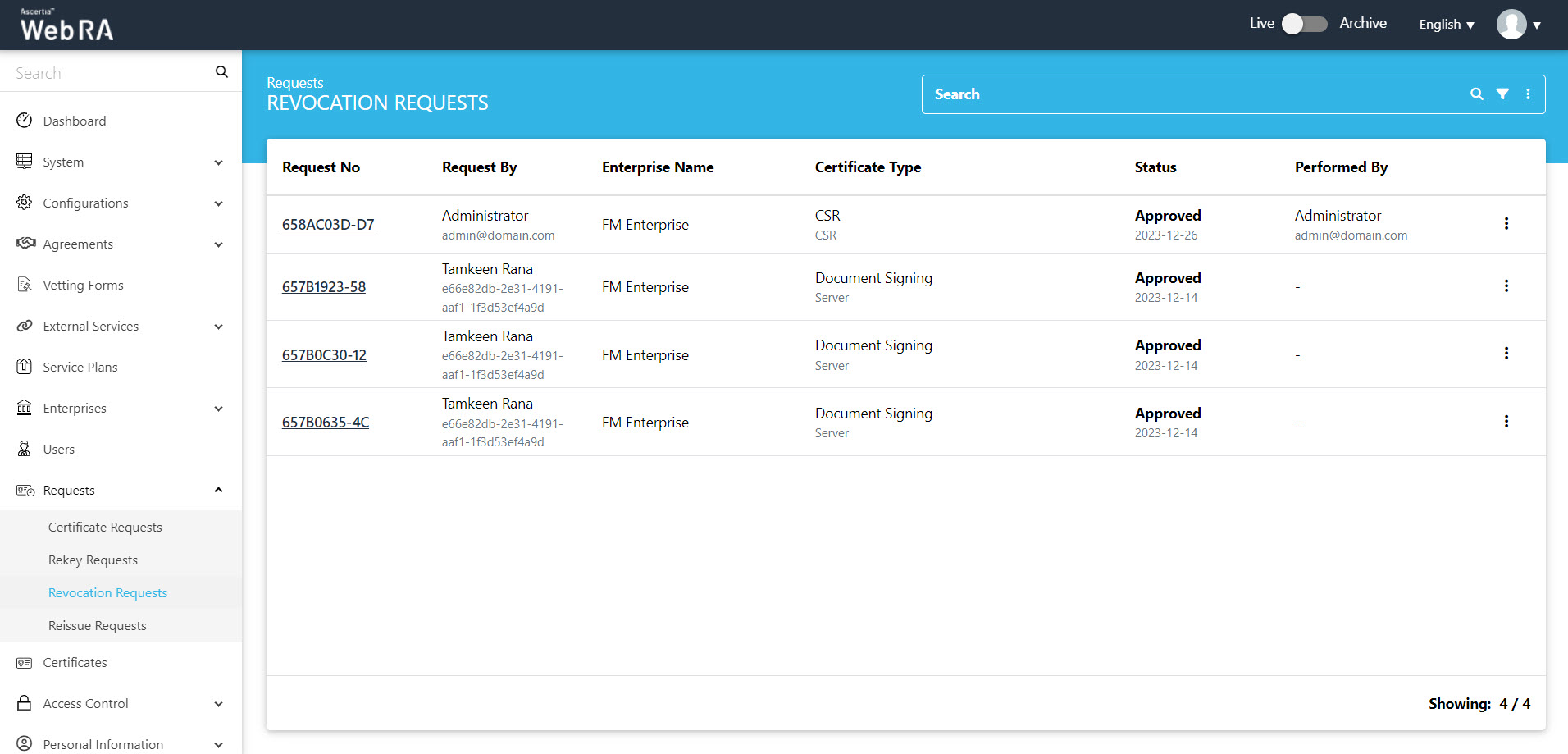This screenshot has height=754, width=1568.
Task: Open request link 657B0C30-12
Action: (324, 355)
